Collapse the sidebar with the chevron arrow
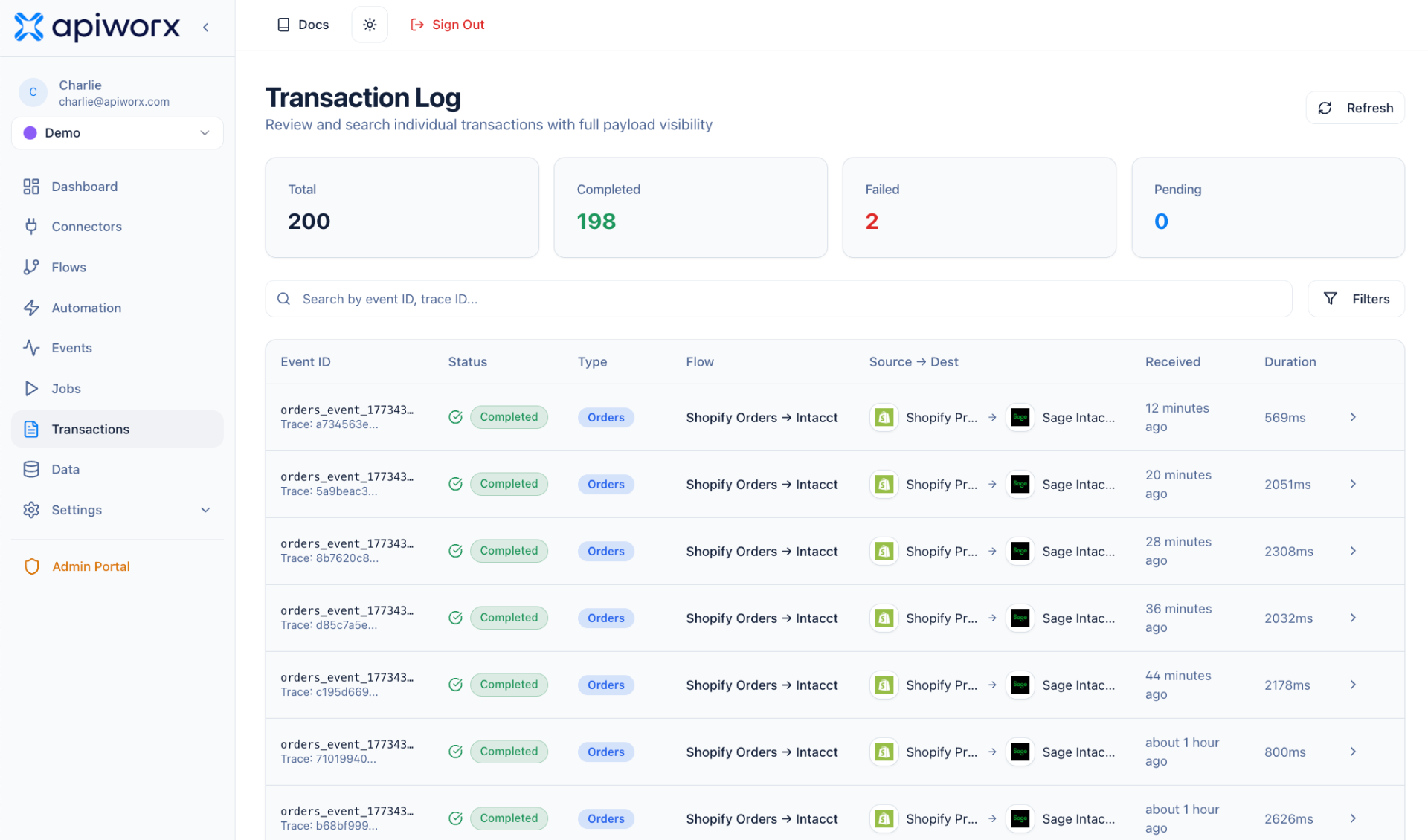 (205, 27)
